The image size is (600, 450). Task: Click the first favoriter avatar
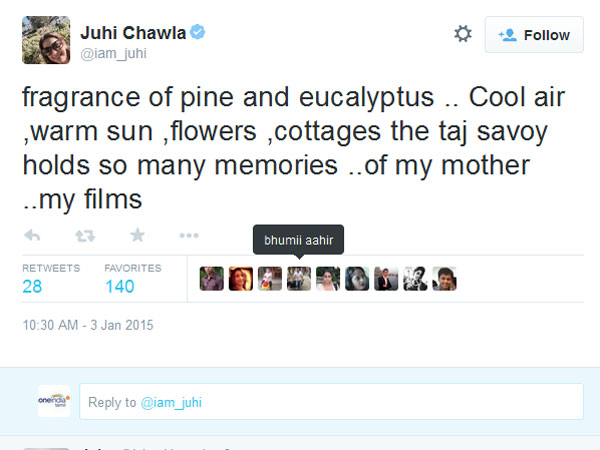point(211,279)
